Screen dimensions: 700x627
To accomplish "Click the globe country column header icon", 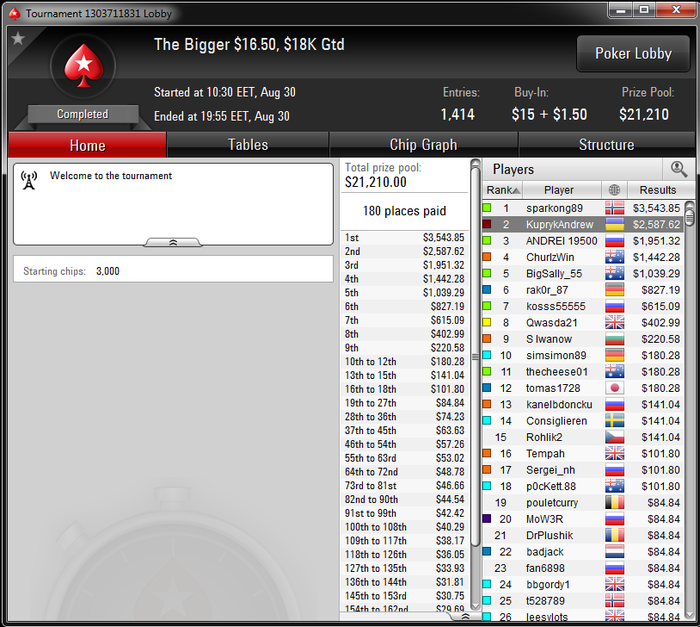I will coord(614,190).
